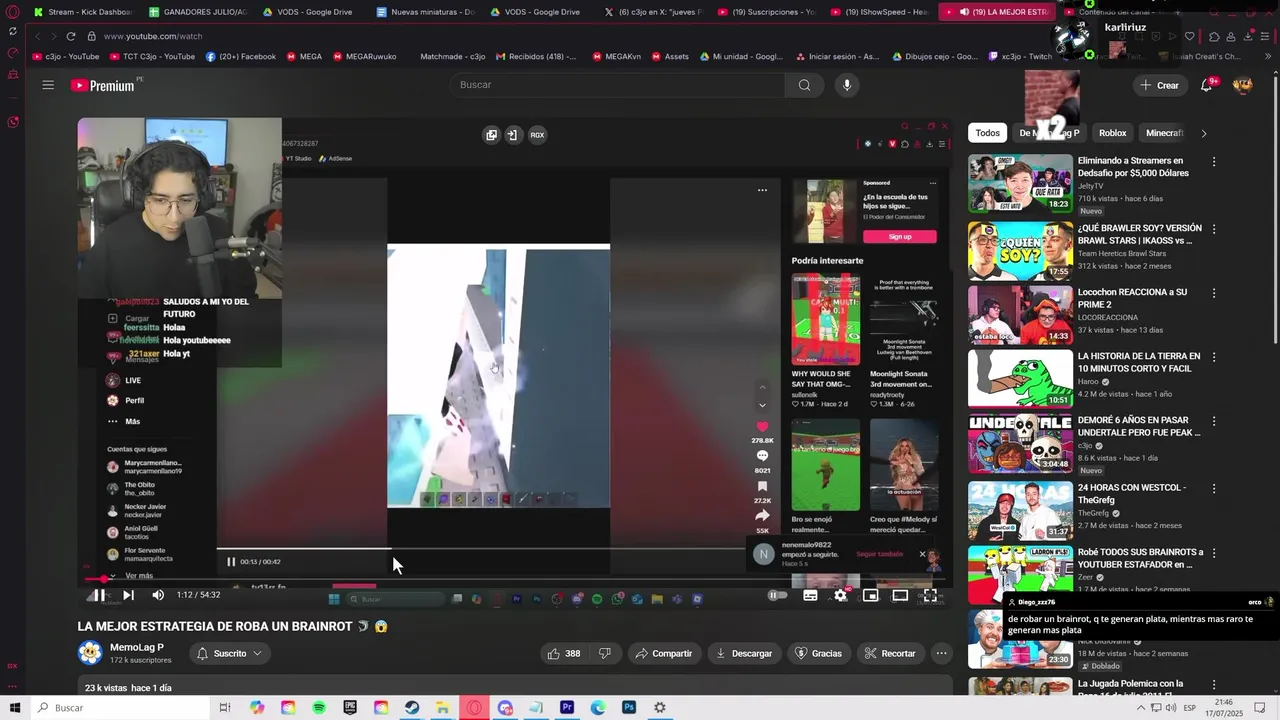
Task: Click the Crear button
Action: coord(1160,85)
